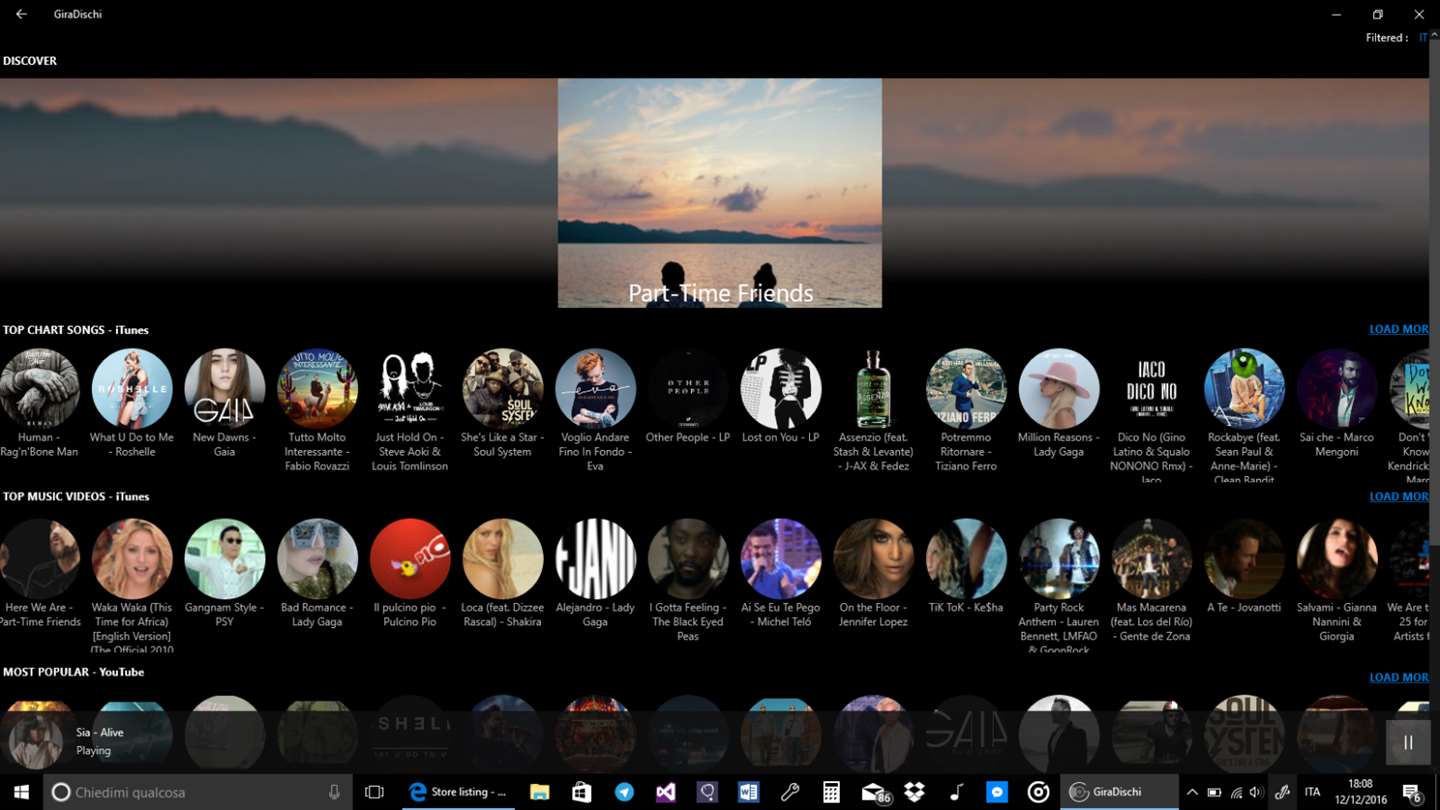Select Lost on You by LP
The image size is (1440, 810).
tap(780, 389)
